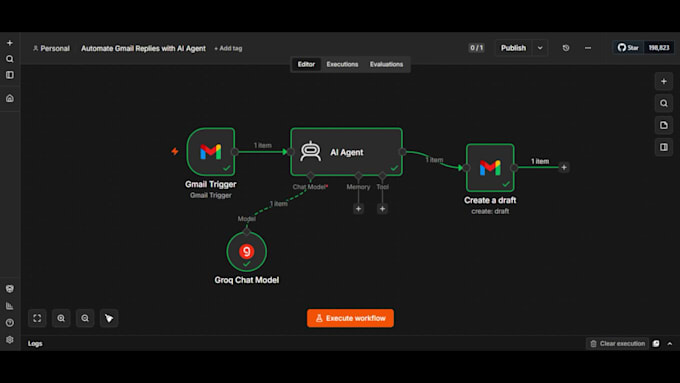Viewport: 680px width, 383px height.
Task: Add a Memory sub-node with its plus
Action: click(x=358, y=209)
